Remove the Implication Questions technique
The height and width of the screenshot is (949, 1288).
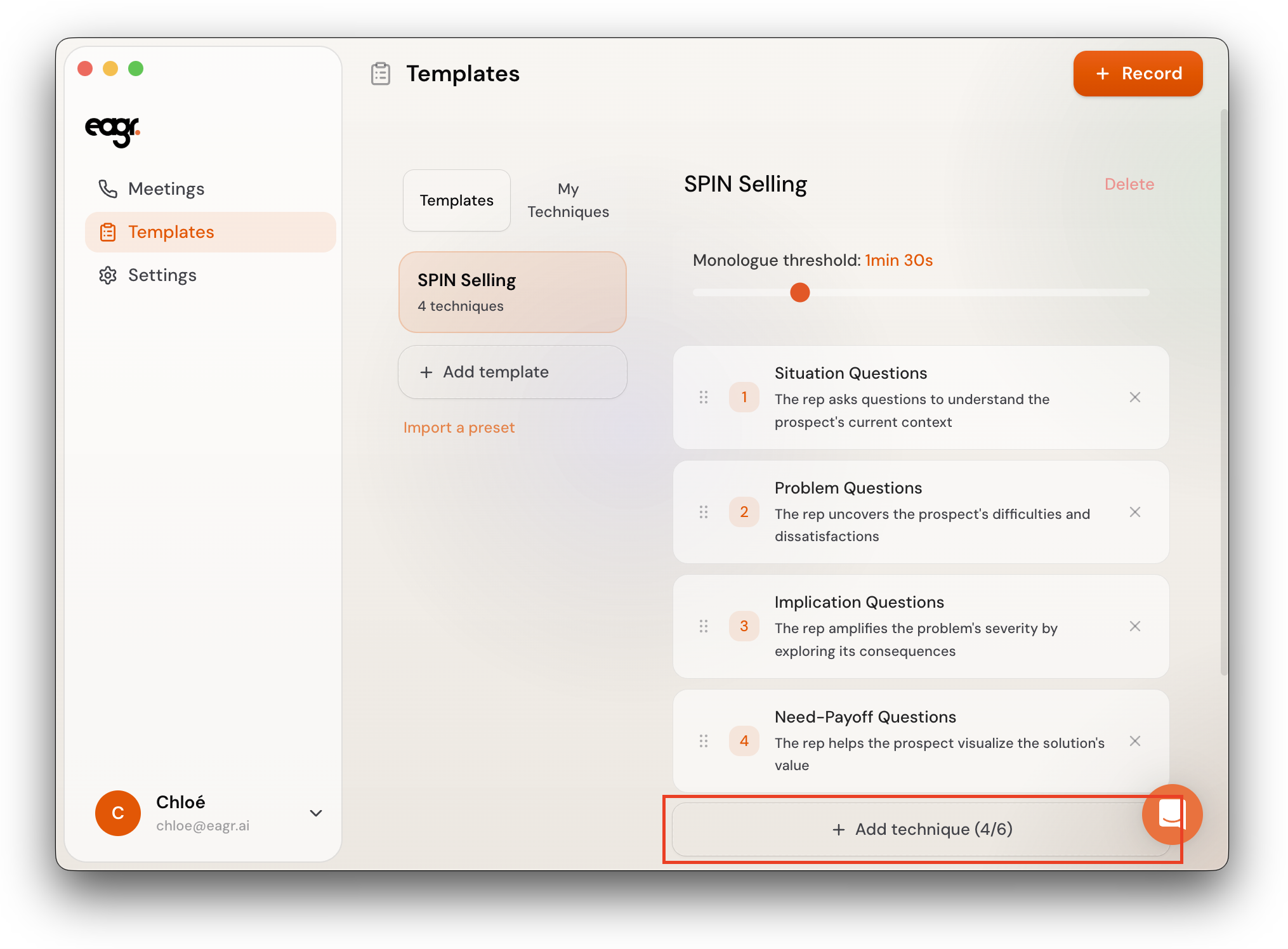(1135, 627)
